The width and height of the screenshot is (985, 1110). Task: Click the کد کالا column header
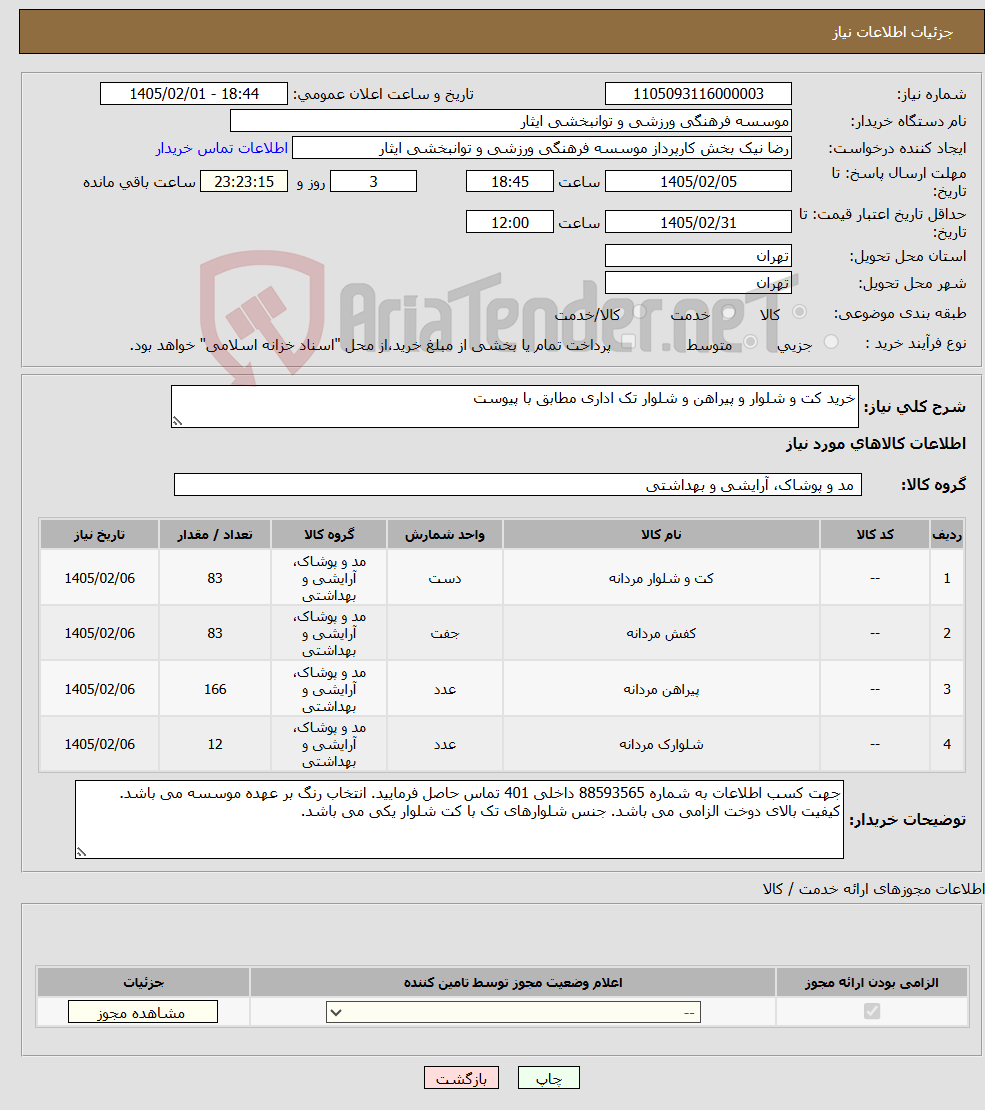(x=875, y=534)
